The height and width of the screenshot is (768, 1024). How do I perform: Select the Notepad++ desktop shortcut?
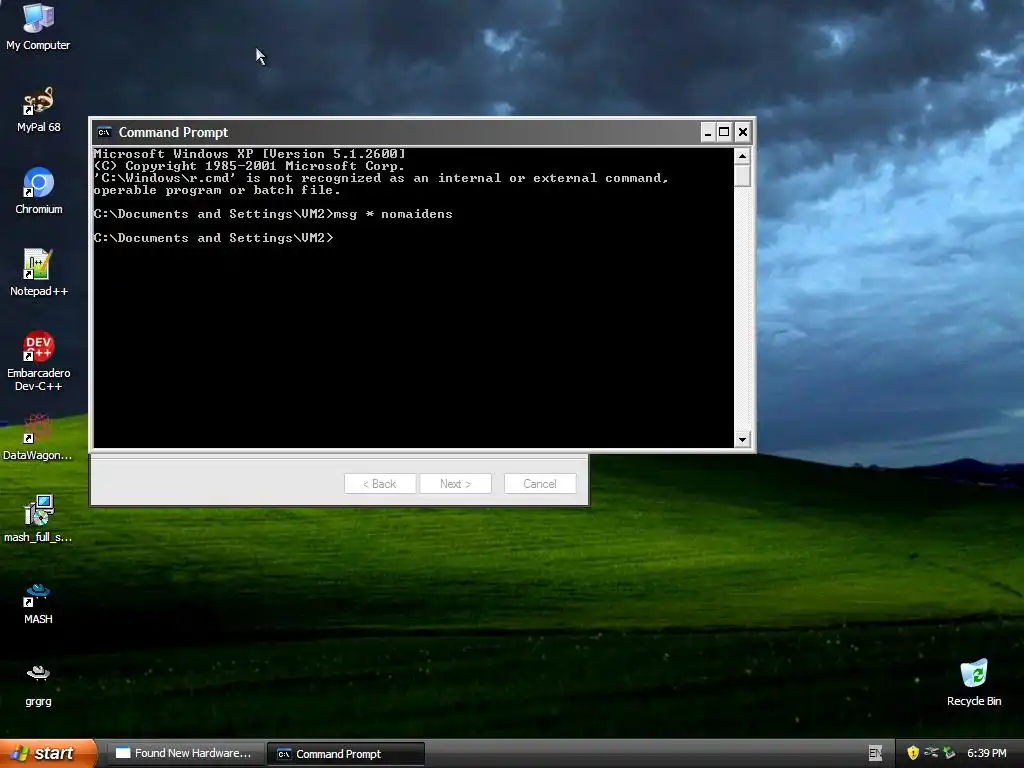pyautogui.click(x=39, y=273)
